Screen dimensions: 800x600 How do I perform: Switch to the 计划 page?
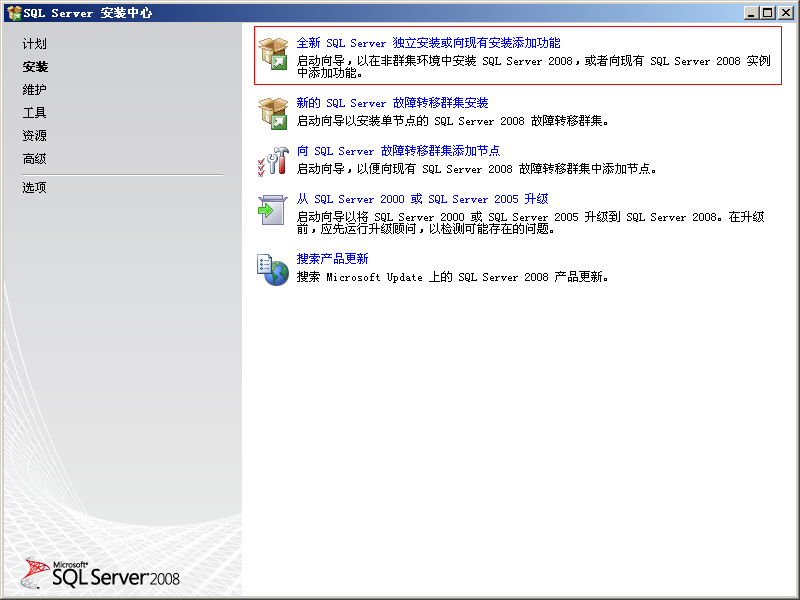[x=34, y=44]
